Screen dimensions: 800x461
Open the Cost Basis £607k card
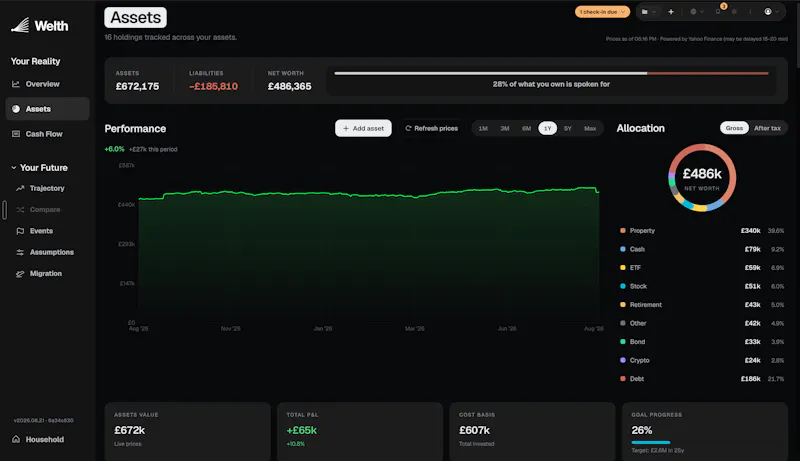(532, 431)
